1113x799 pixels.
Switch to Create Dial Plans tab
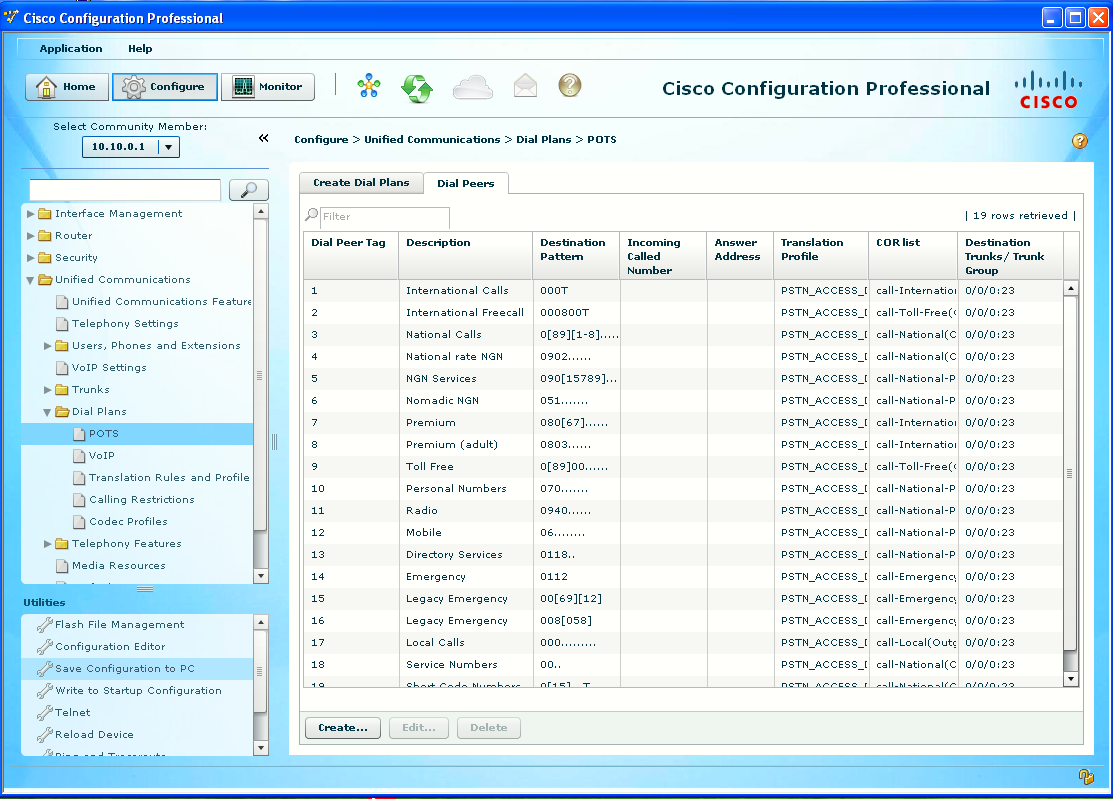click(x=361, y=182)
